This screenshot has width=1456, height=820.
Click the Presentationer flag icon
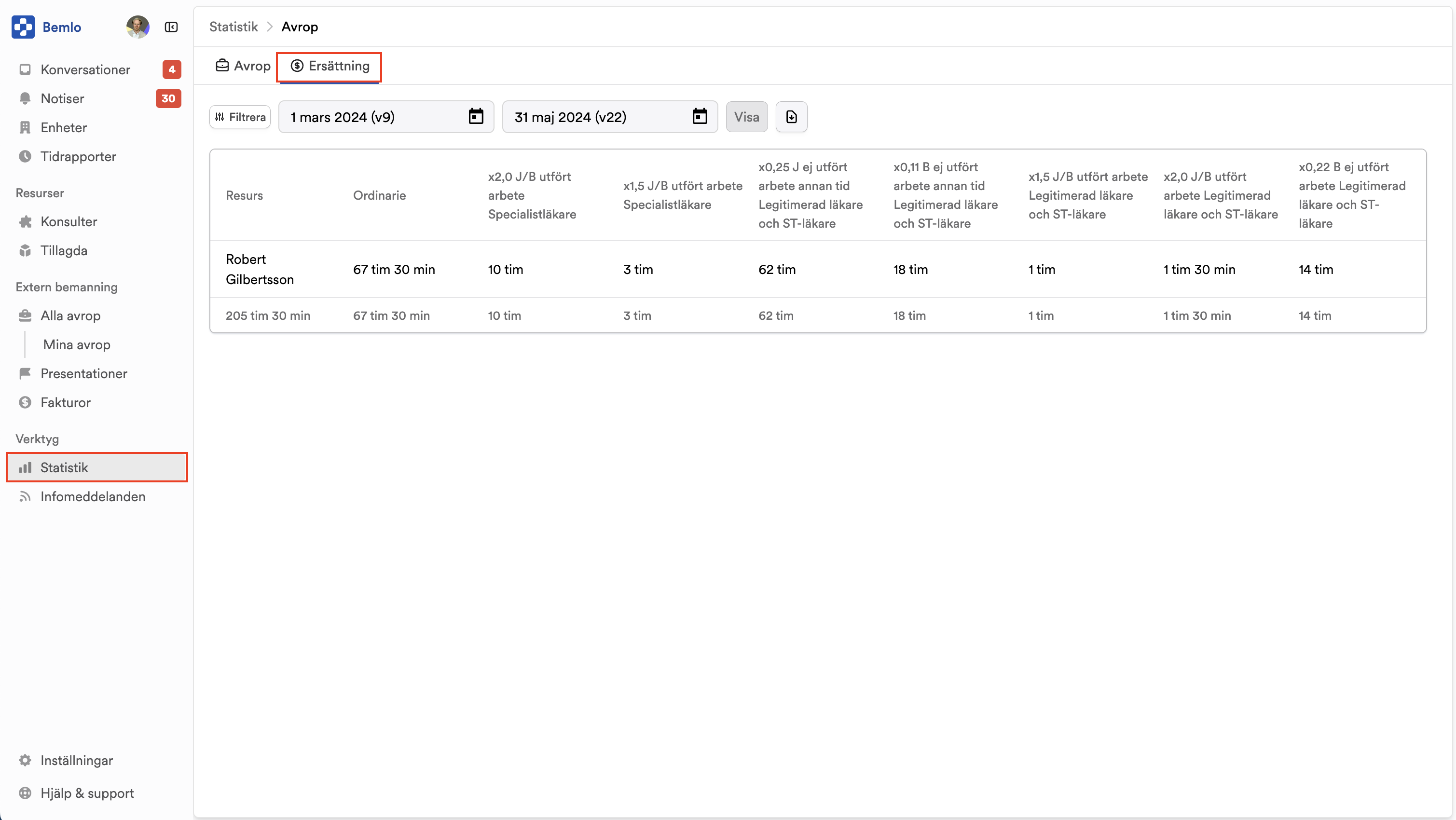click(x=25, y=373)
